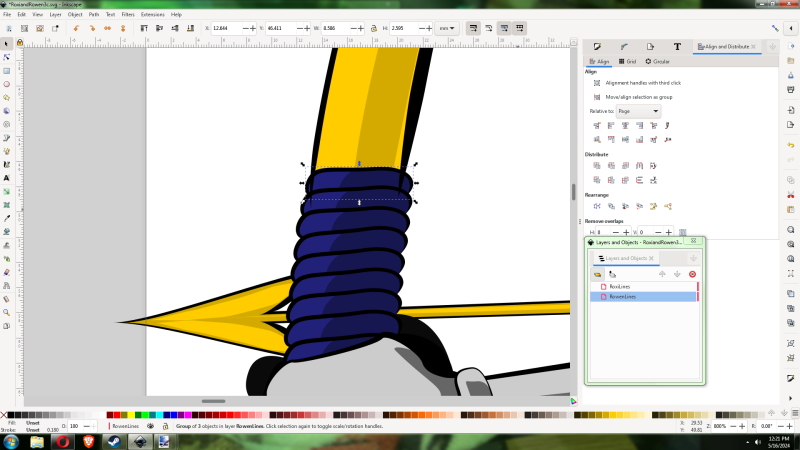Pick the Ellipse tool
Viewport: 800px width, 450px height.
7,84
